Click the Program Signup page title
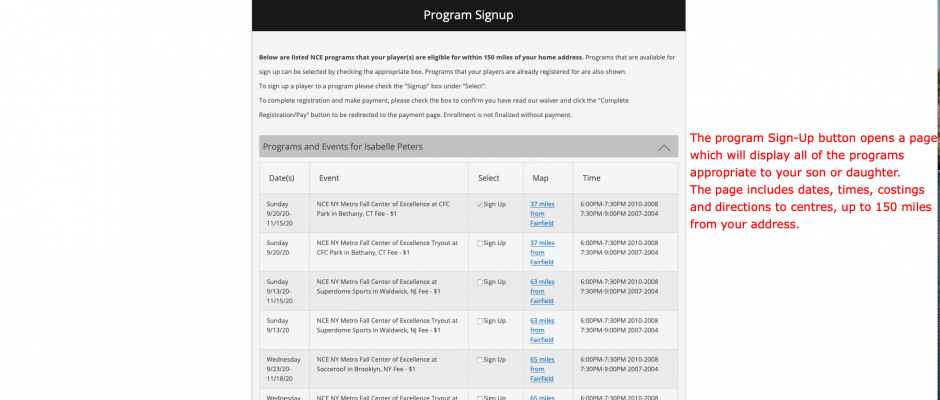940x400 pixels. 468,15
